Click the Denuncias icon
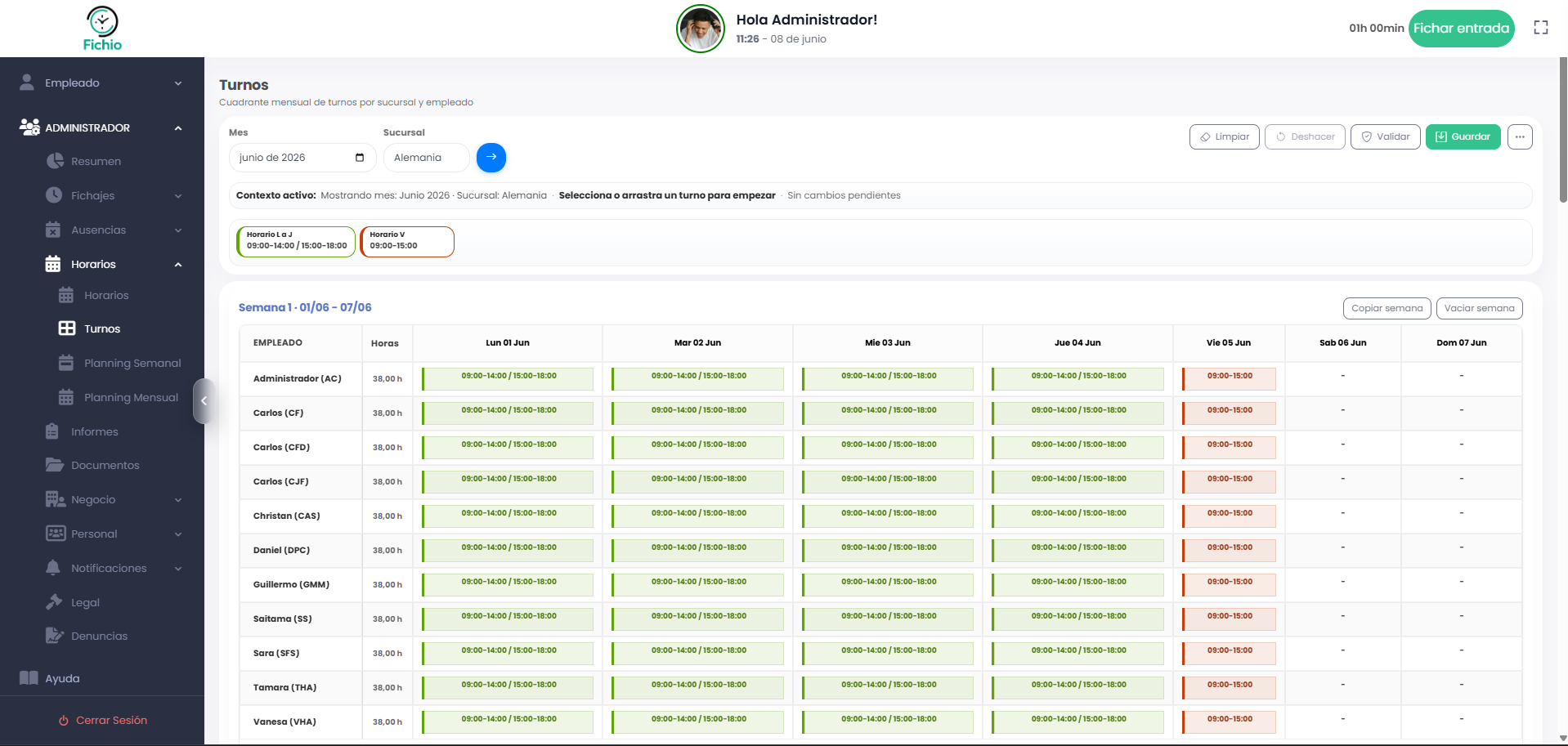The height and width of the screenshot is (746, 1568). coord(54,636)
